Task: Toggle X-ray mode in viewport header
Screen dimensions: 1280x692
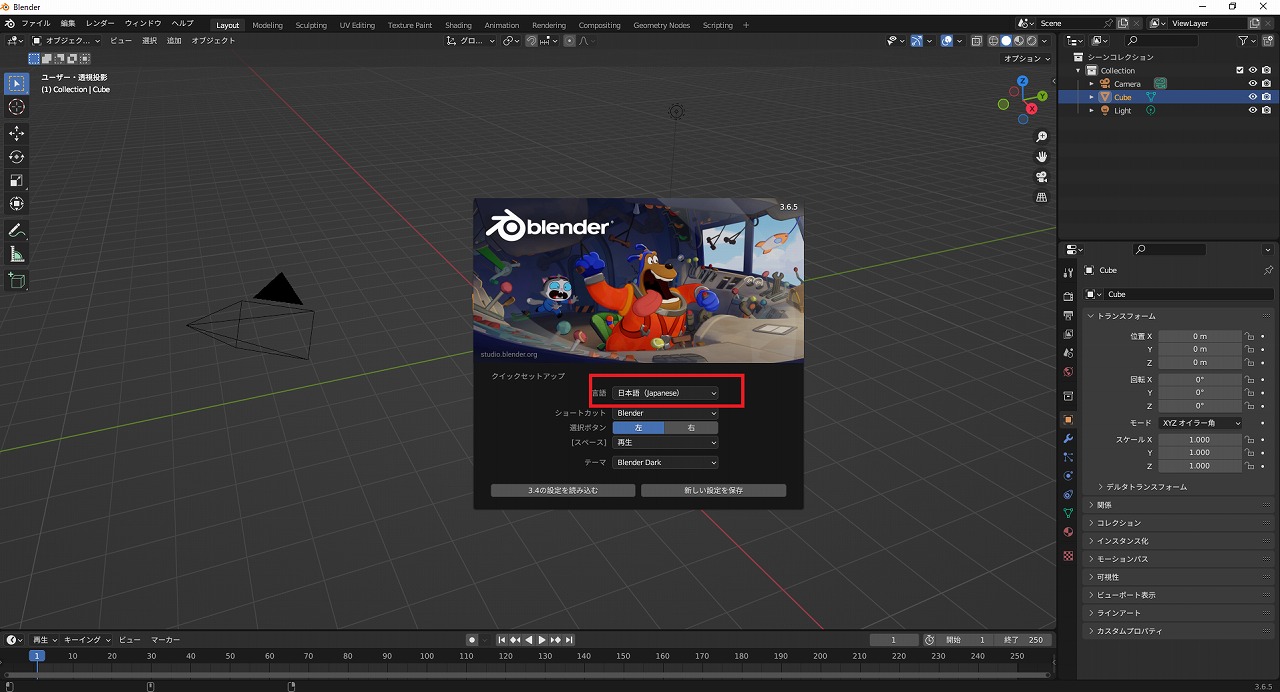Action: pos(975,41)
